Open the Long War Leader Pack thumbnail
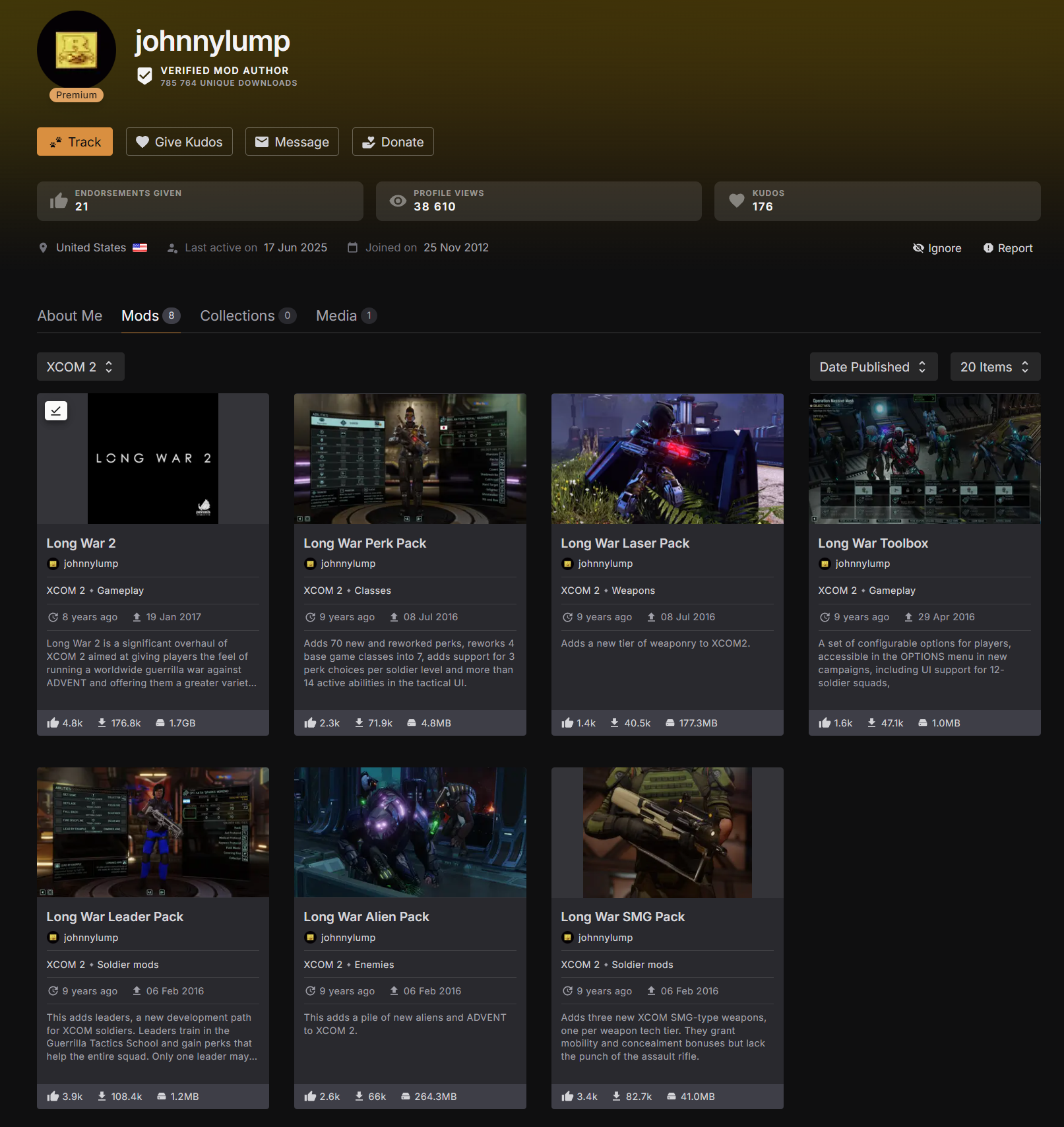 point(153,832)
